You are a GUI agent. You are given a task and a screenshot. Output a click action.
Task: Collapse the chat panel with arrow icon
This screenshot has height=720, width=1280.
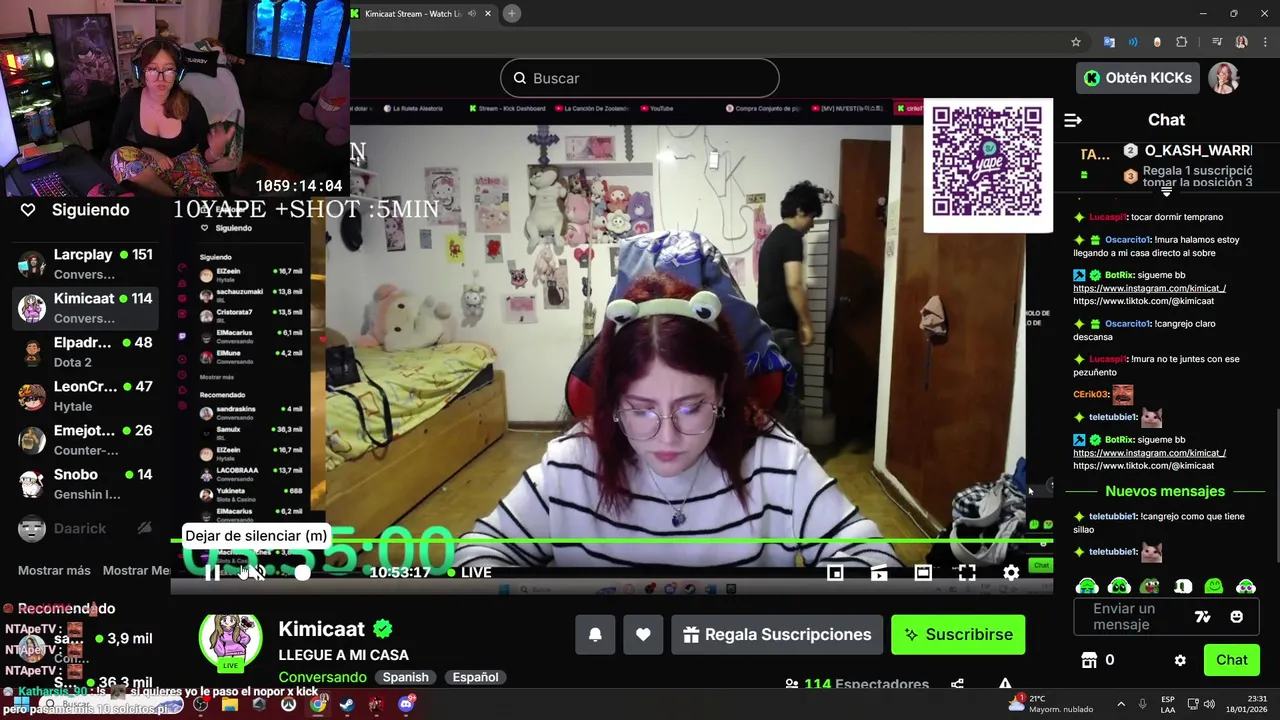point(1073,120)
